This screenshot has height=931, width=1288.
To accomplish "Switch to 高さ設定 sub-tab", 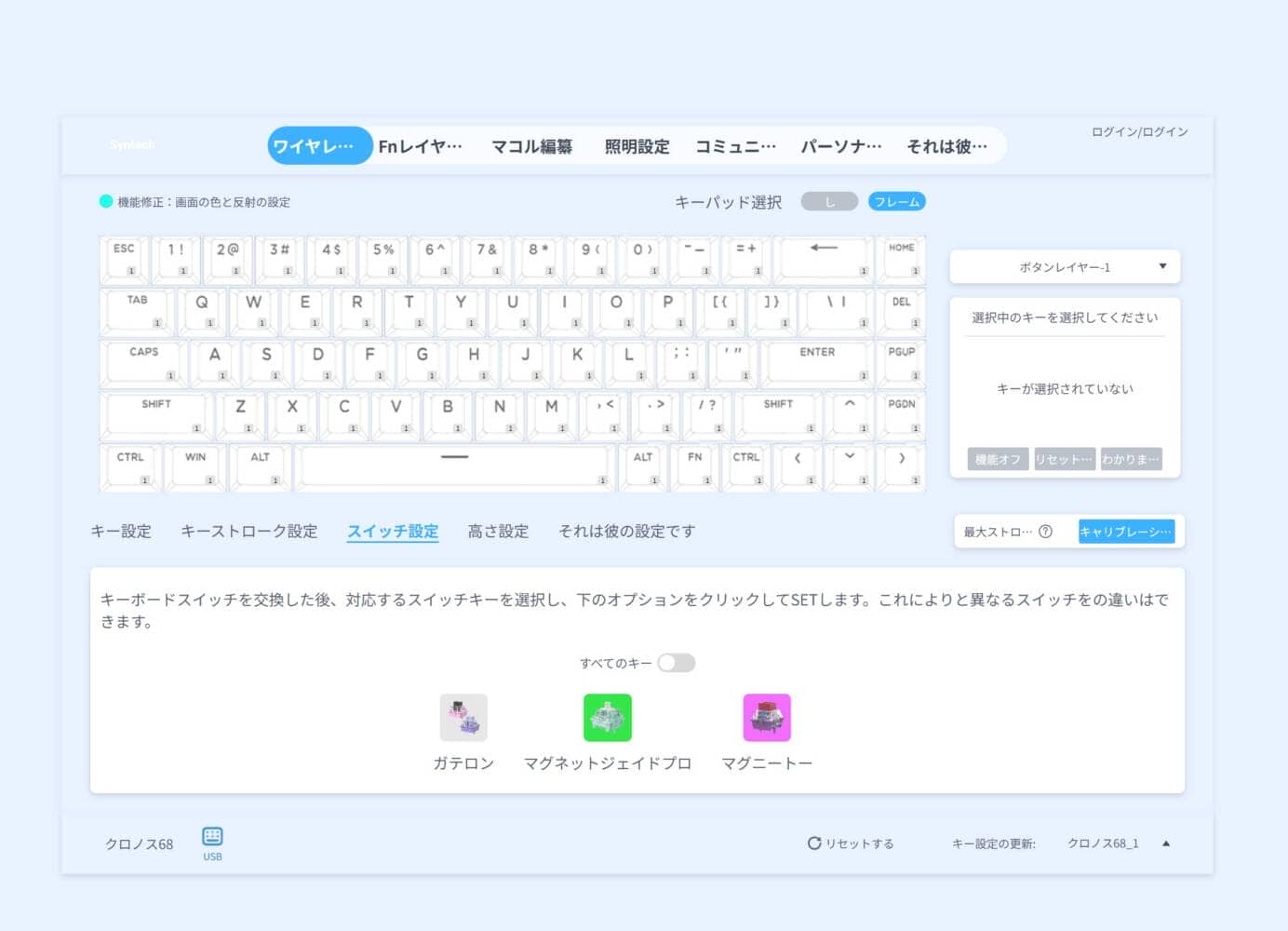I will pyautogui.click(x=498, y=531).
